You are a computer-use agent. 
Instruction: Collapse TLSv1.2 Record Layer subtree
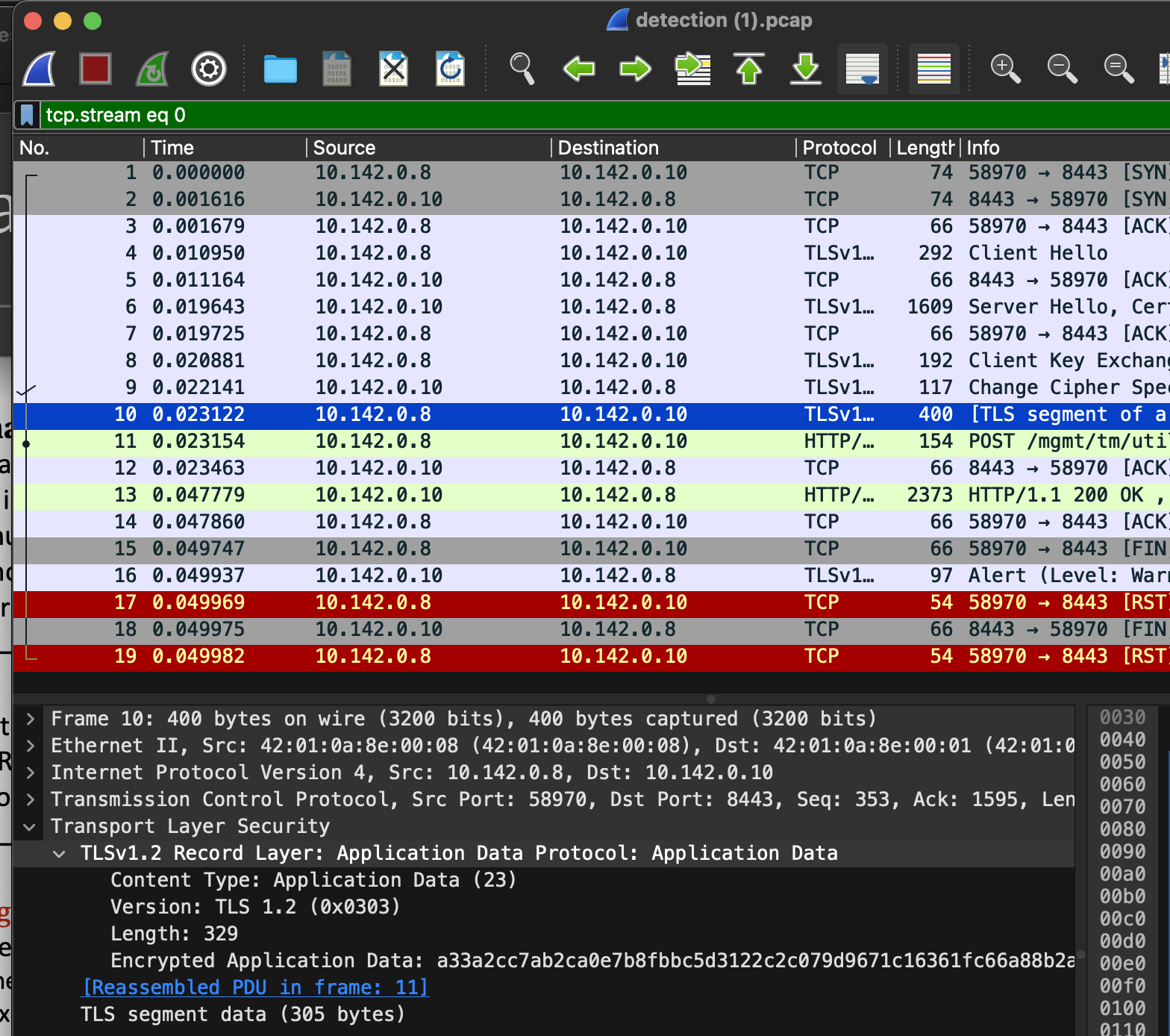coord(60,853)
